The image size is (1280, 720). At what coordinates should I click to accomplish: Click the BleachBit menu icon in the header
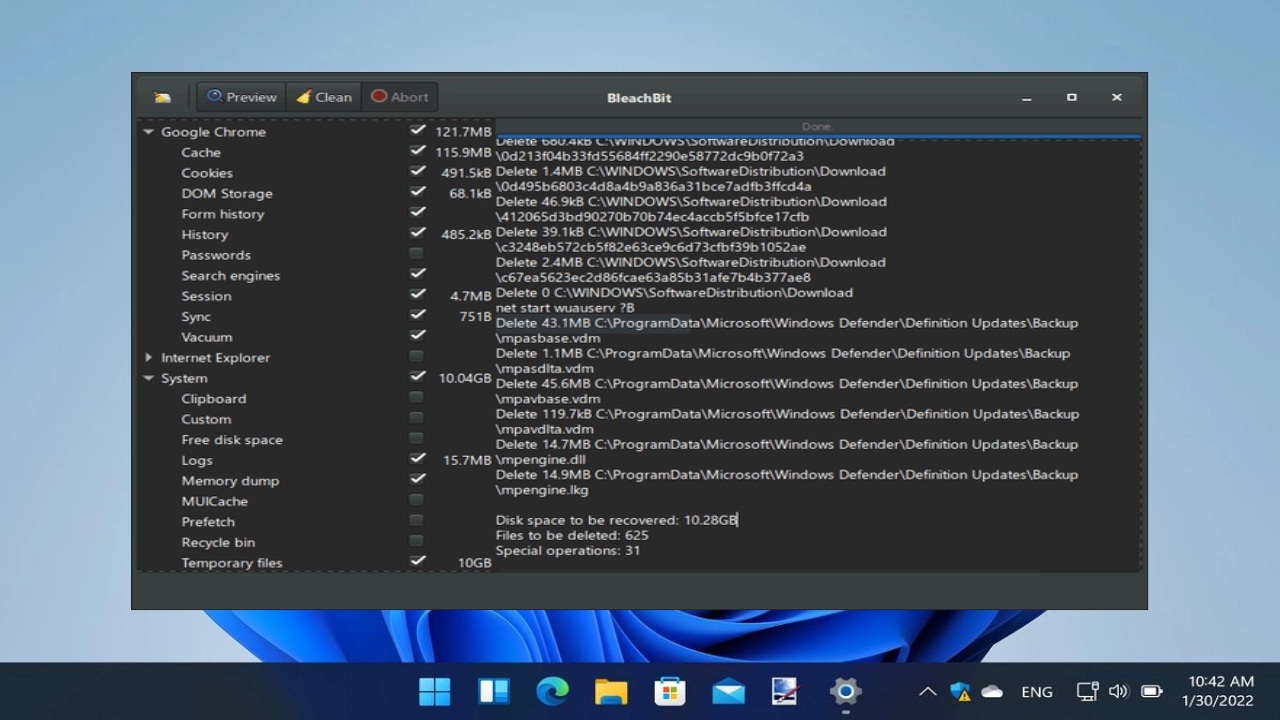[162, 97]
